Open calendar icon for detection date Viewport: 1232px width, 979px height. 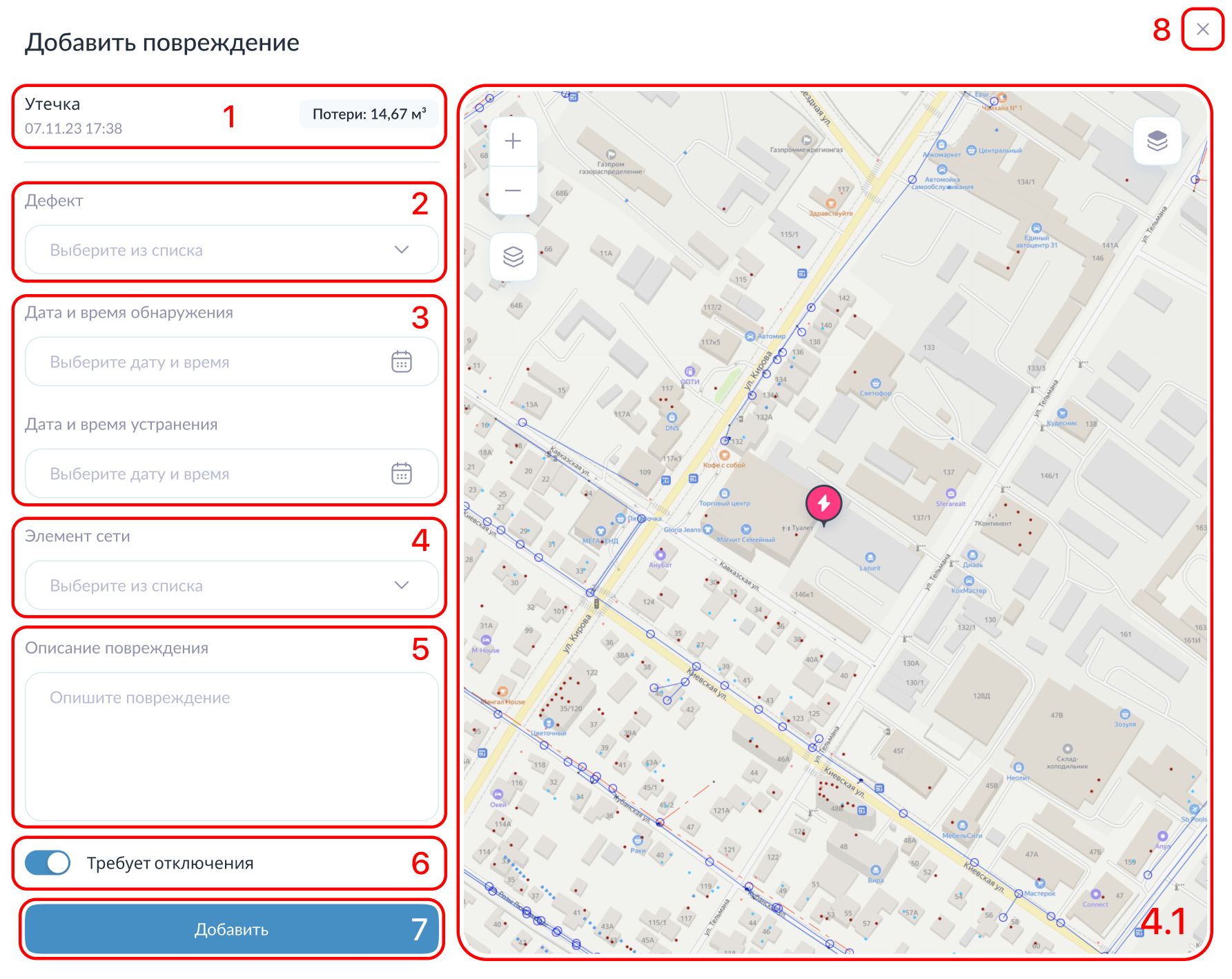[x=401, y=362]
